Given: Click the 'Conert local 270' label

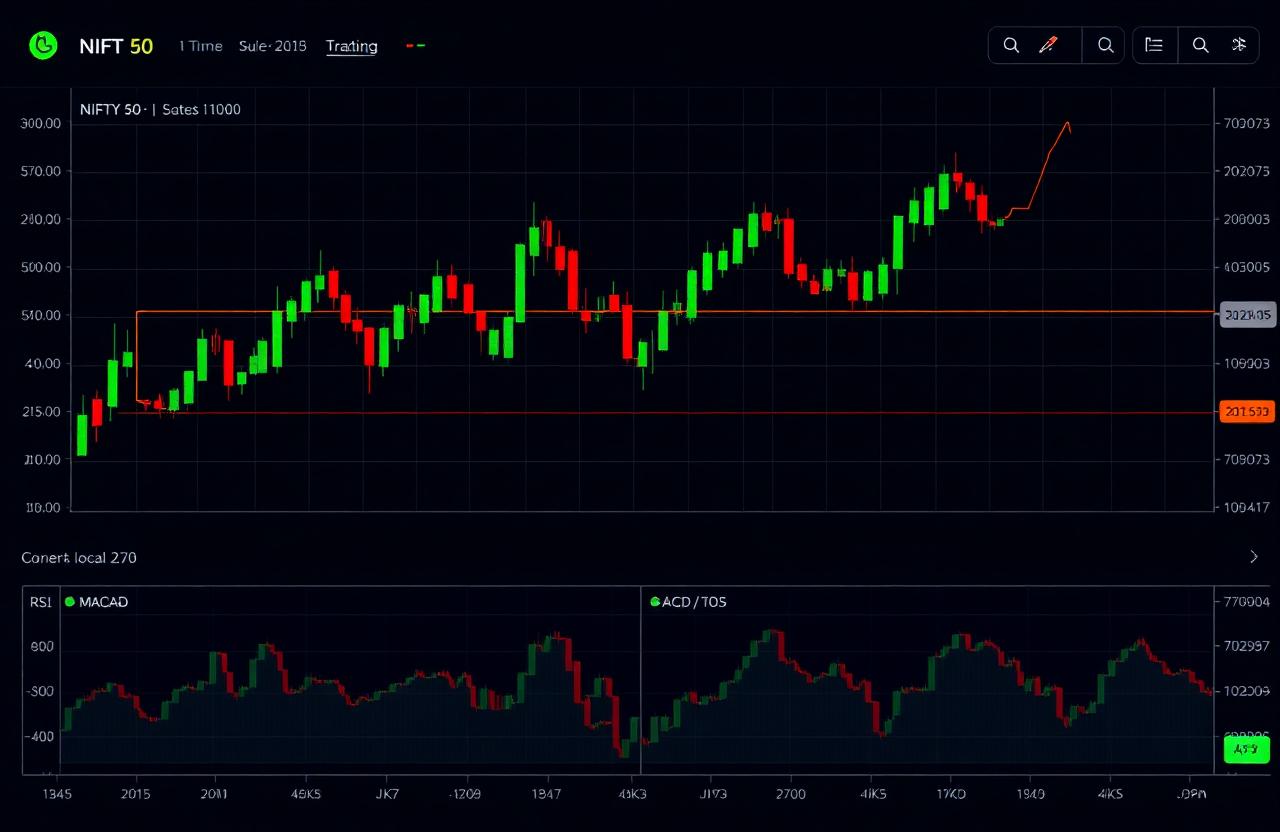Looking at the screenshot, I should [79, 558].
